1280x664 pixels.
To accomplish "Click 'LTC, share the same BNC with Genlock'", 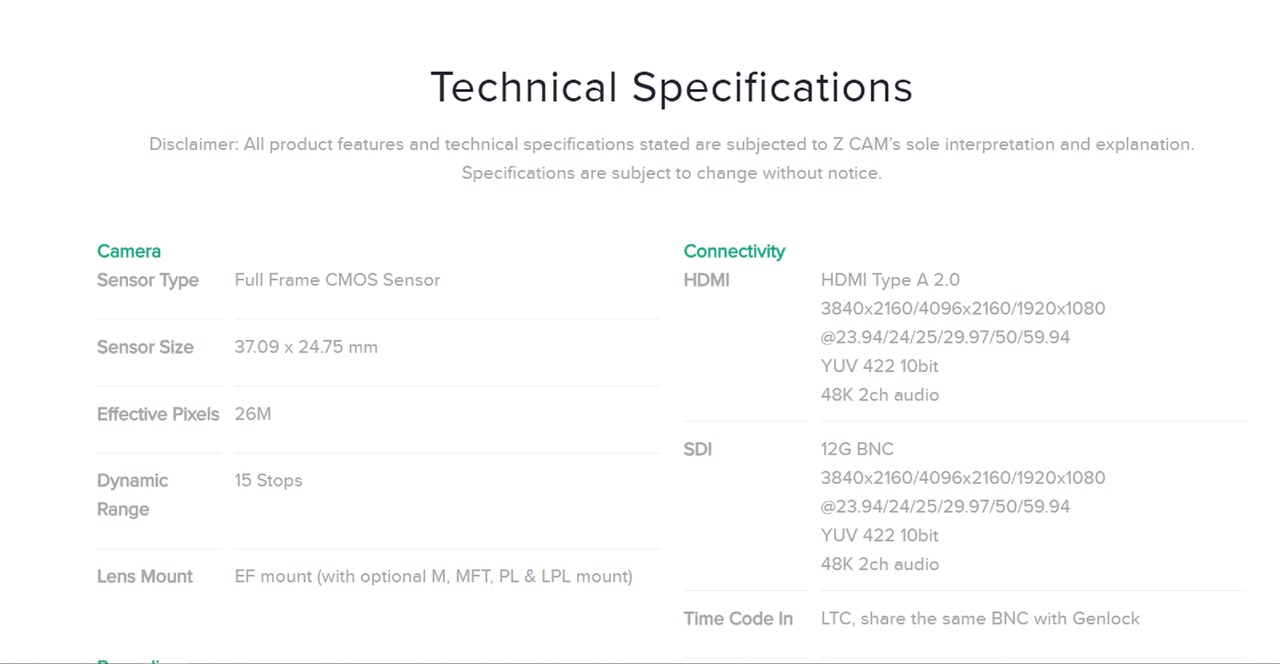I will pos(980,619).
